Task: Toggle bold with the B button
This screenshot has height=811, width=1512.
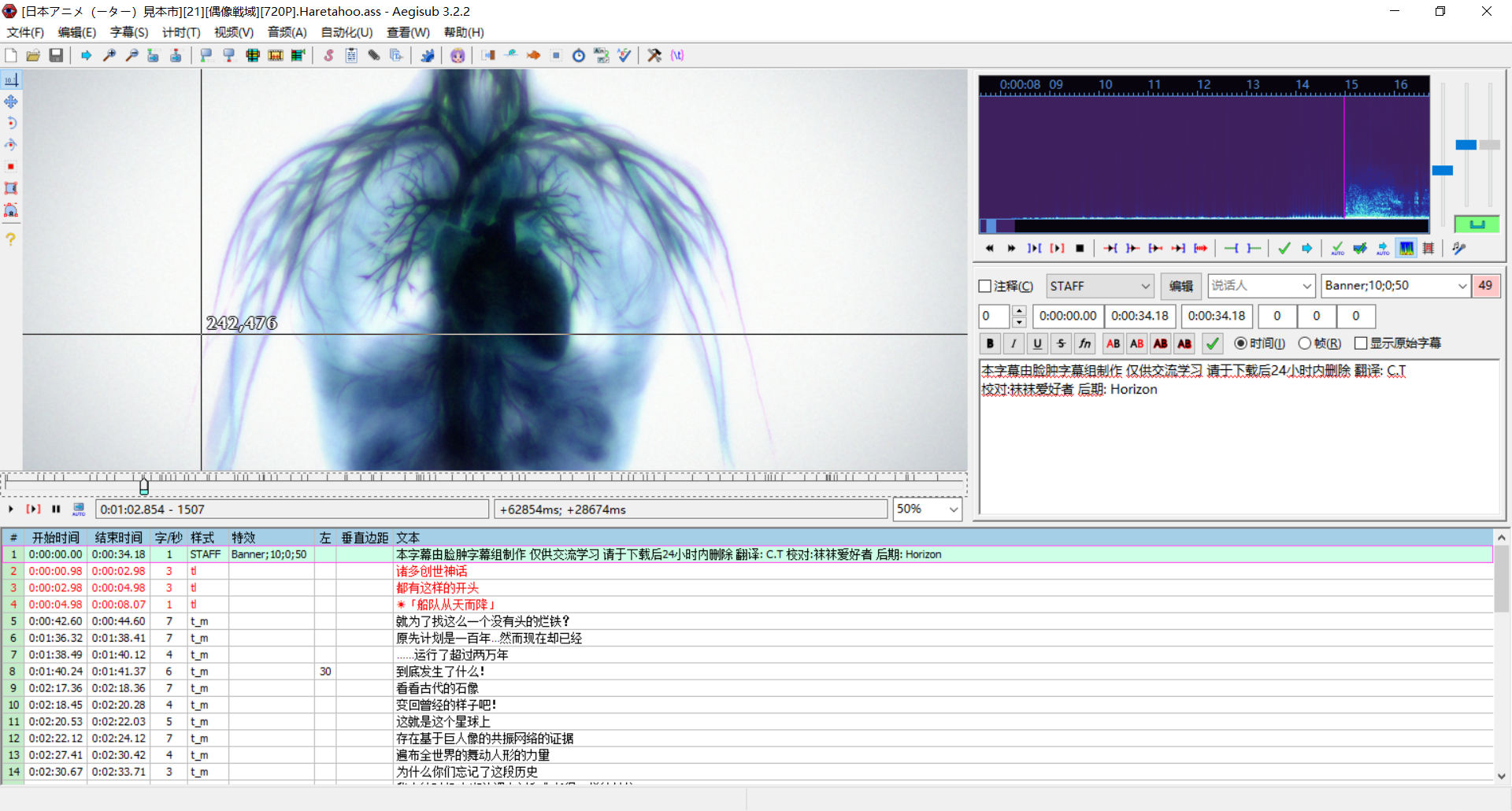Action: pyautogui.click(x=990, y=343)
